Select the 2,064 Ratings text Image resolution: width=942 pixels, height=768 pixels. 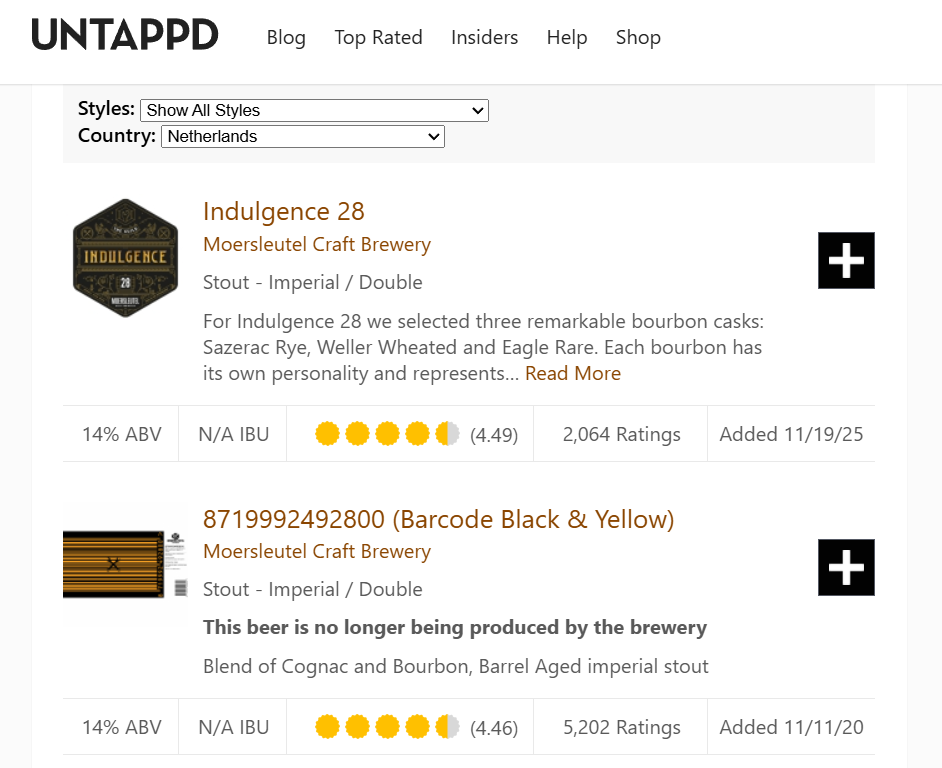621,434
